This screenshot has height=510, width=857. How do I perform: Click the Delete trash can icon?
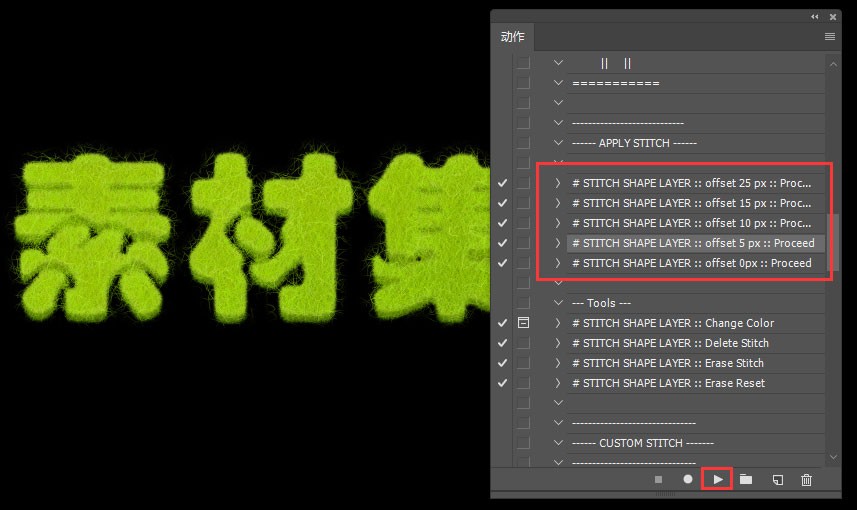[x=807, y=480]
